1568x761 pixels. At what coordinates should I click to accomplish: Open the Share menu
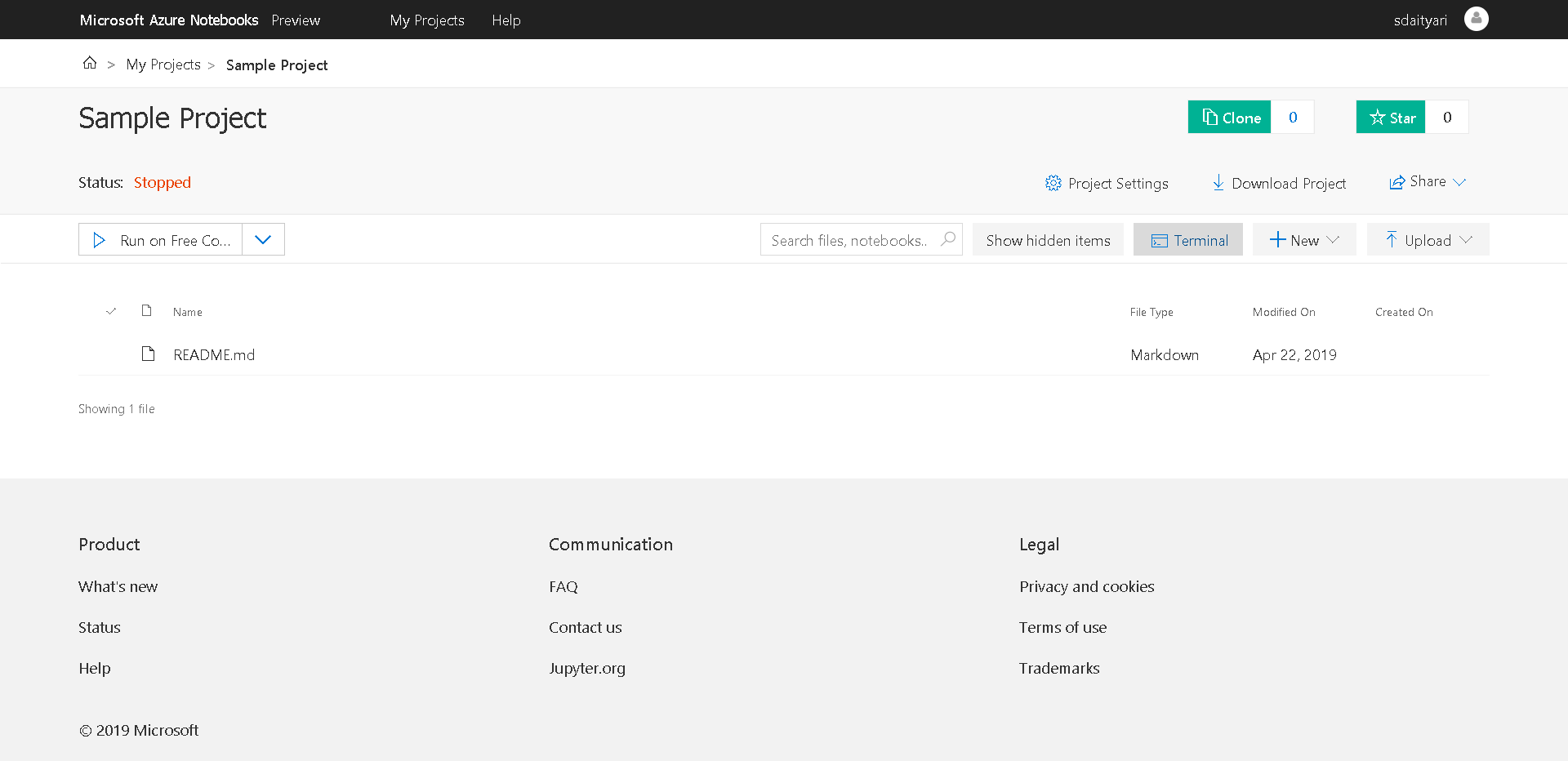tap(1428, 181)
